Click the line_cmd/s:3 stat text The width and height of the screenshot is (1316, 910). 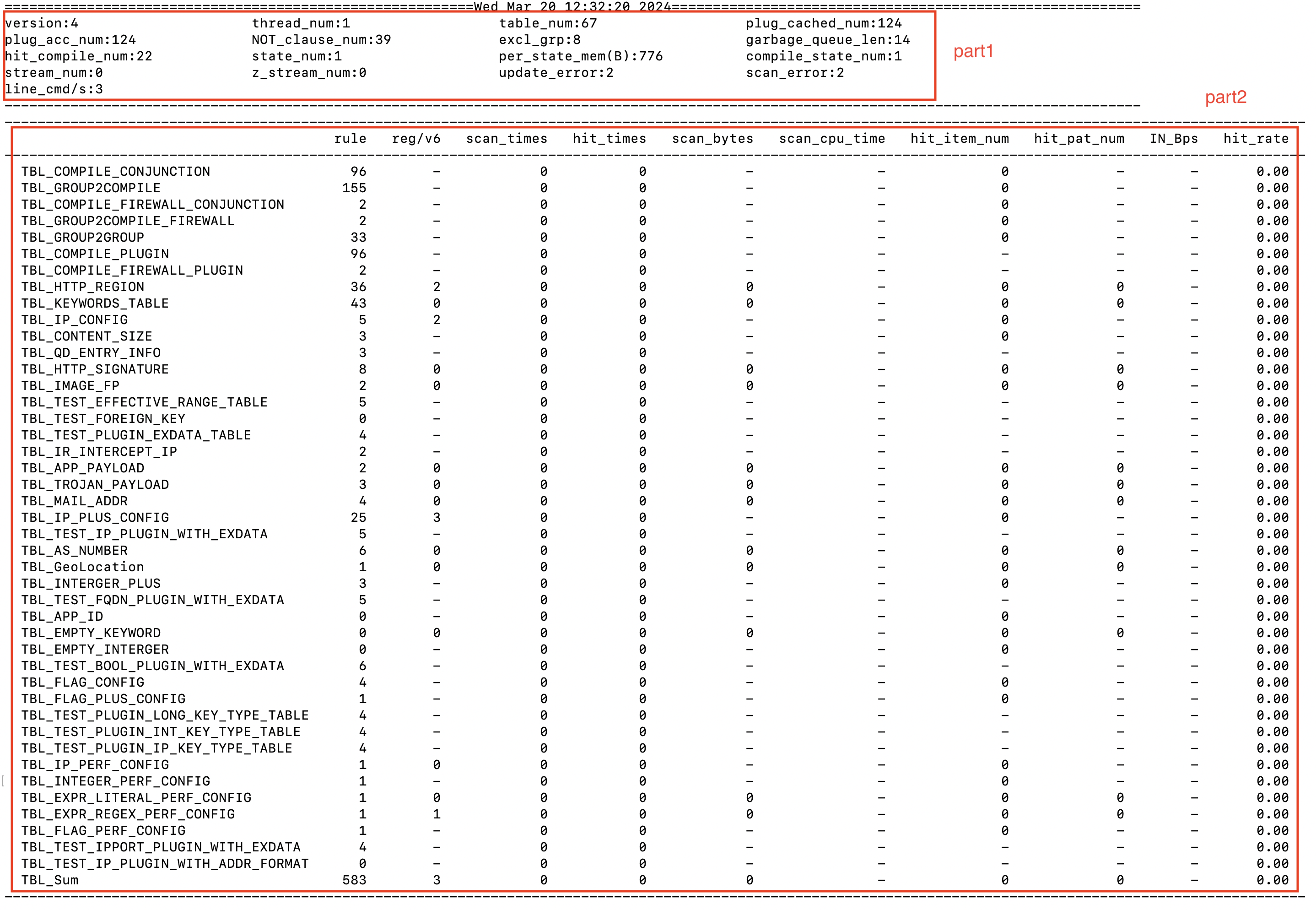coord(54,90)
